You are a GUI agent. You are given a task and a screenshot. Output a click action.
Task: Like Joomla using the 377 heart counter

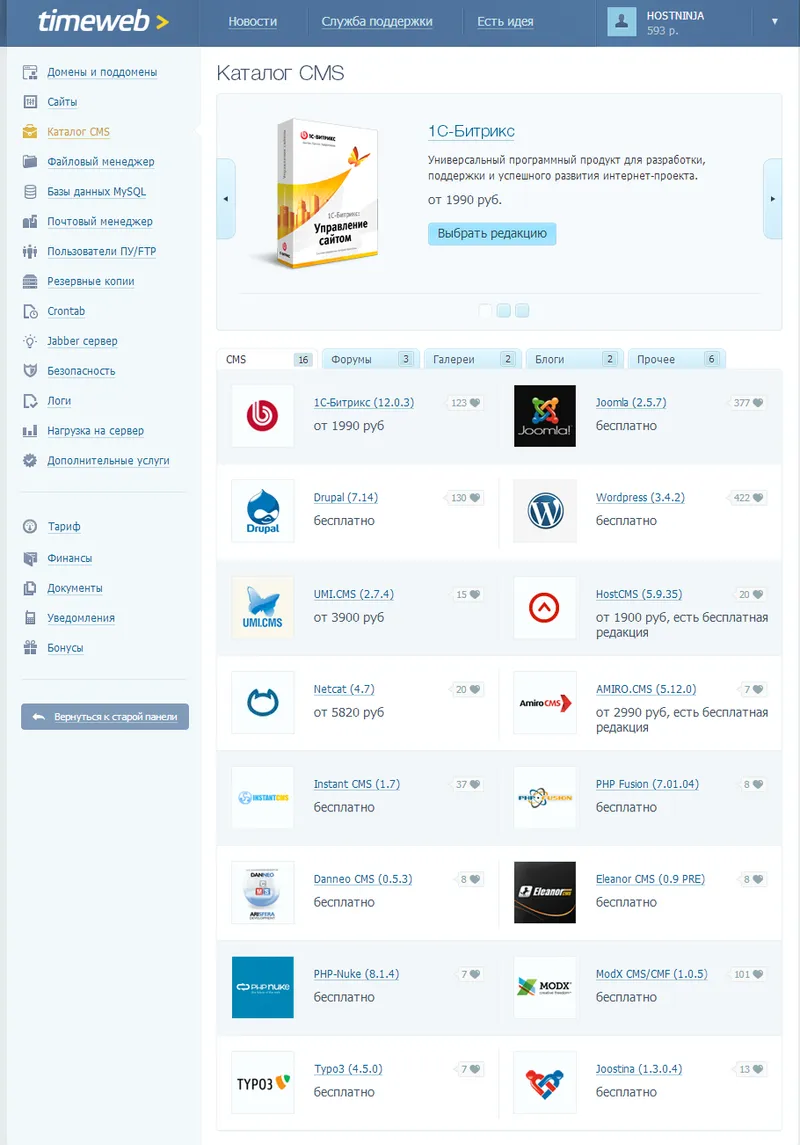[x=747, y=402]
